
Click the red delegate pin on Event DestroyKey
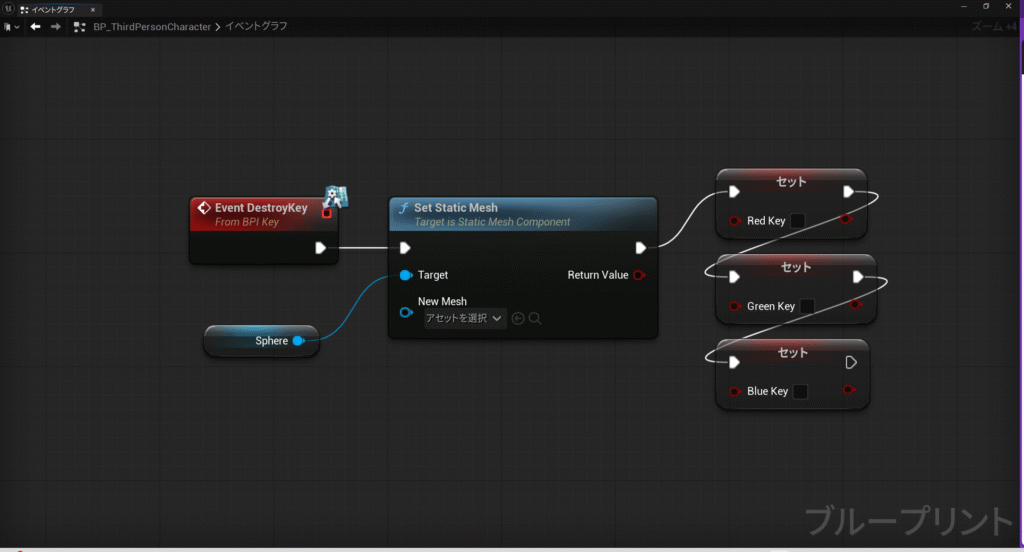327,213
